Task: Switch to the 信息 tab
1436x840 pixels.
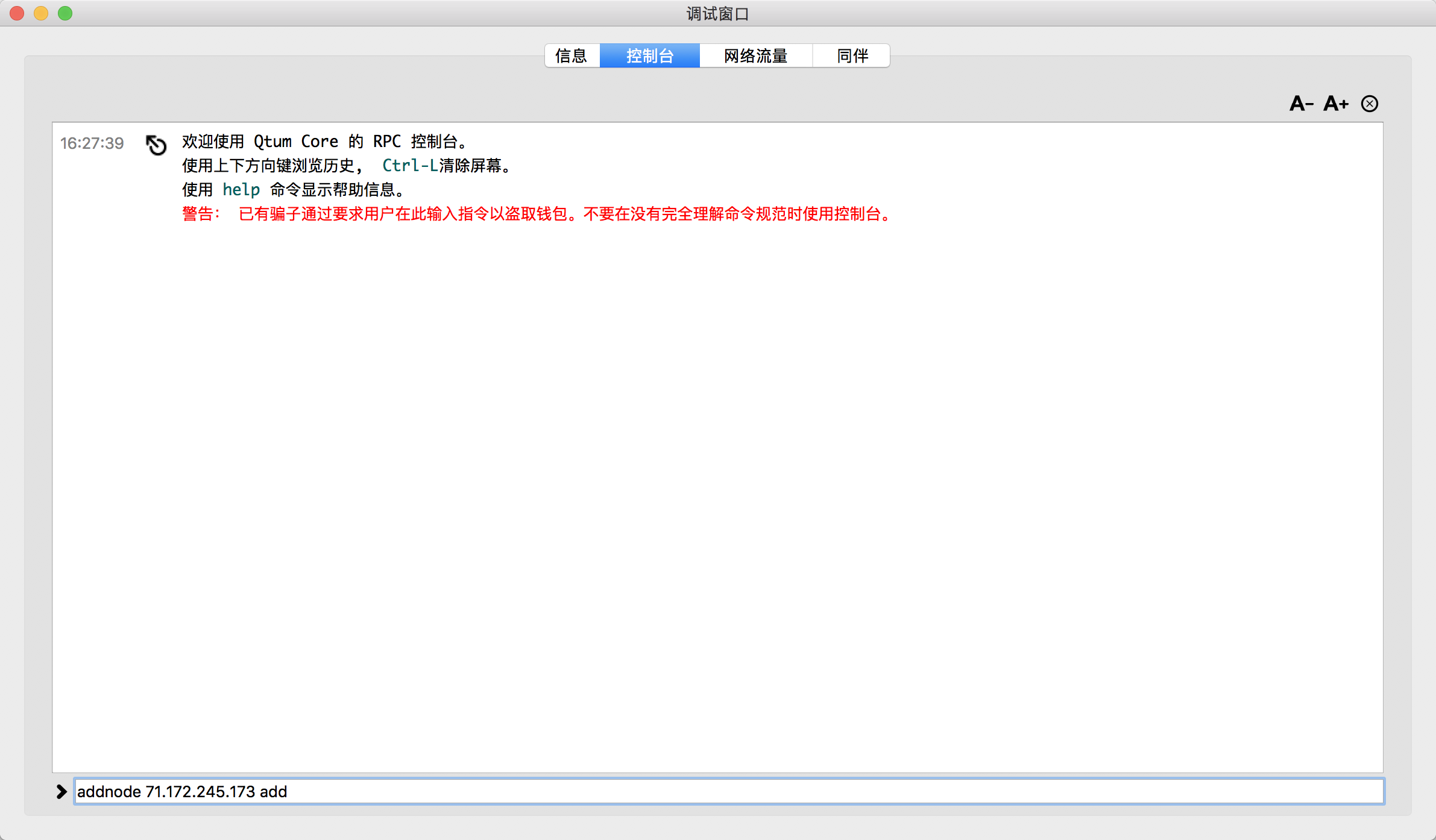Action: point(572,56)
